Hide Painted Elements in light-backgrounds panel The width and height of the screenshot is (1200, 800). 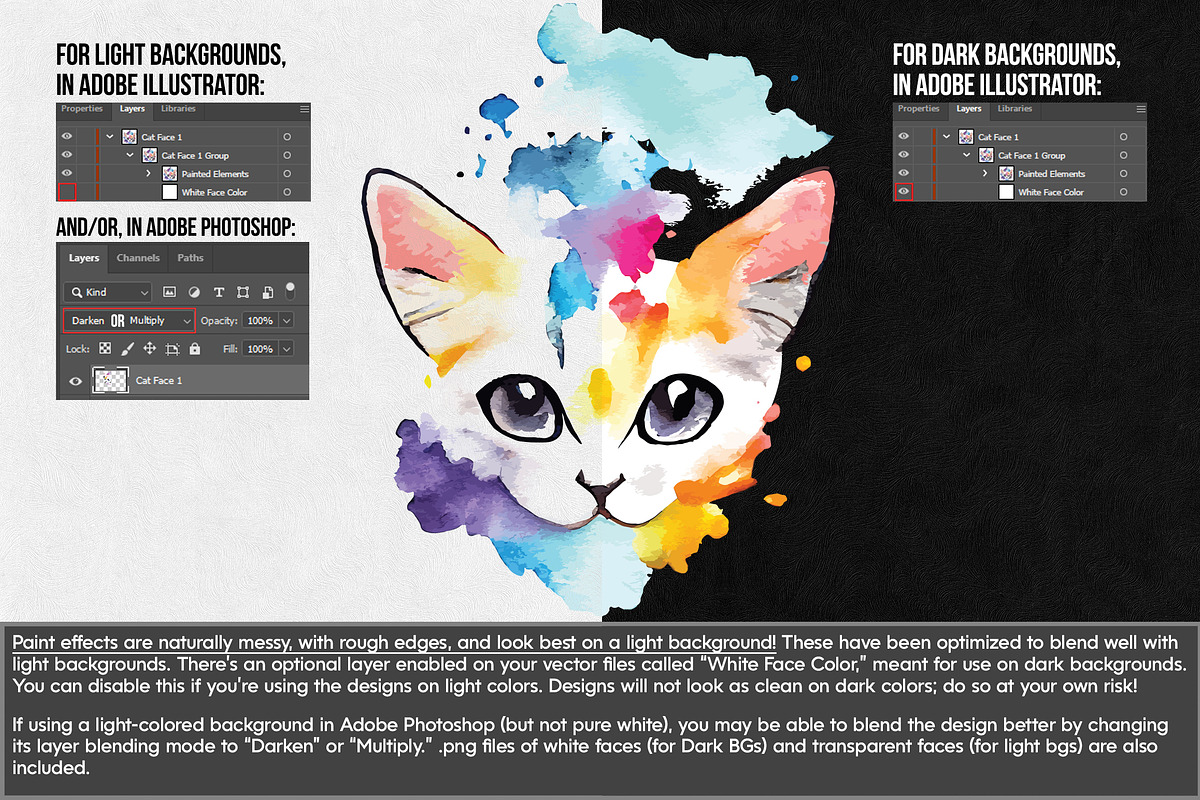point(67,174)
